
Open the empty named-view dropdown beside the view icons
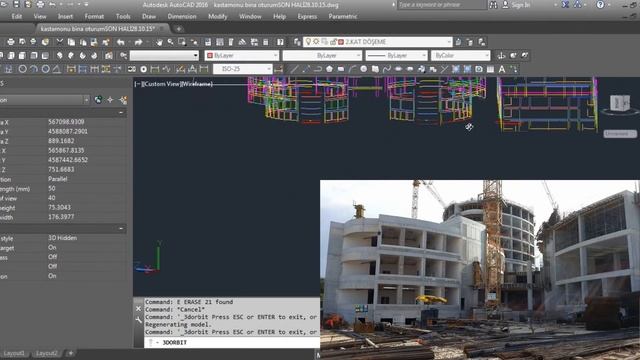(164, 56)
